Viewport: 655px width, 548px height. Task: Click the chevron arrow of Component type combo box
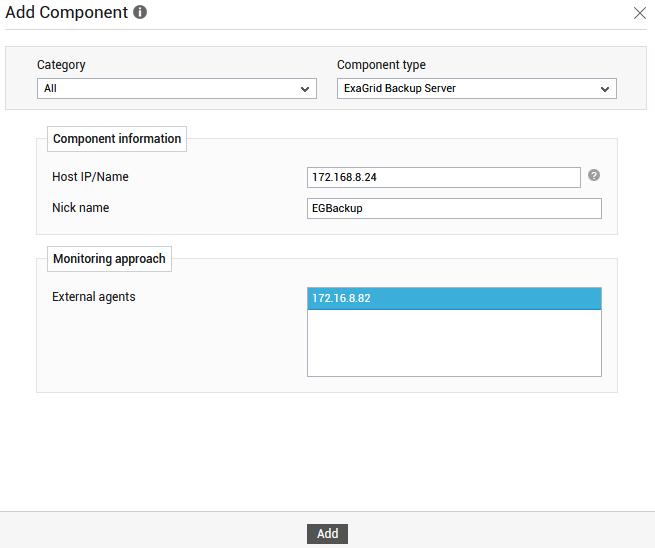(604, 89)
